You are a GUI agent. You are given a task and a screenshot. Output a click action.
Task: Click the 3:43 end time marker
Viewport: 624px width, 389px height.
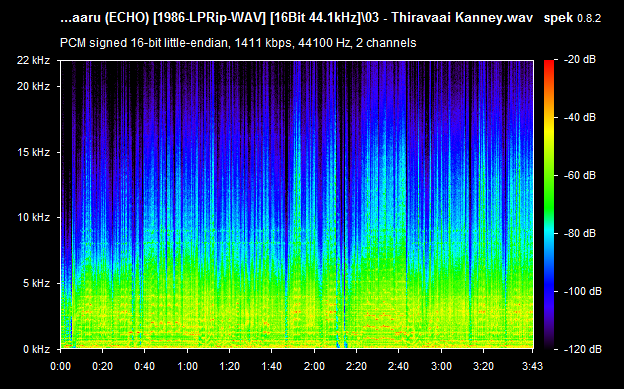(x=532, y=366)
